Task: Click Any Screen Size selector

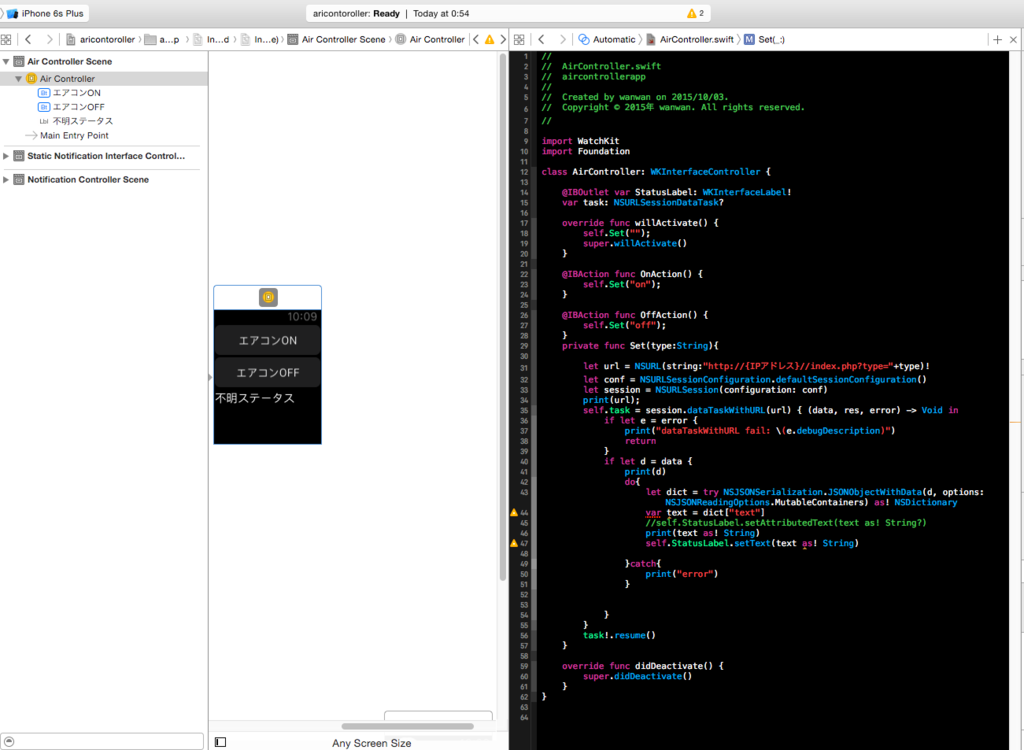Action: tap(372, 743)
